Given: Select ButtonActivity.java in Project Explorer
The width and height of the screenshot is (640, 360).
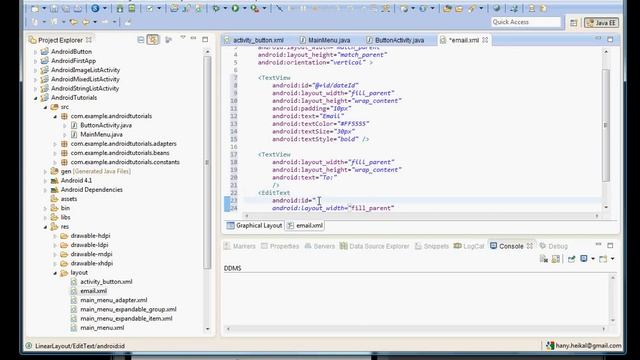Looking at the screenshot, I should click(106, 125).
